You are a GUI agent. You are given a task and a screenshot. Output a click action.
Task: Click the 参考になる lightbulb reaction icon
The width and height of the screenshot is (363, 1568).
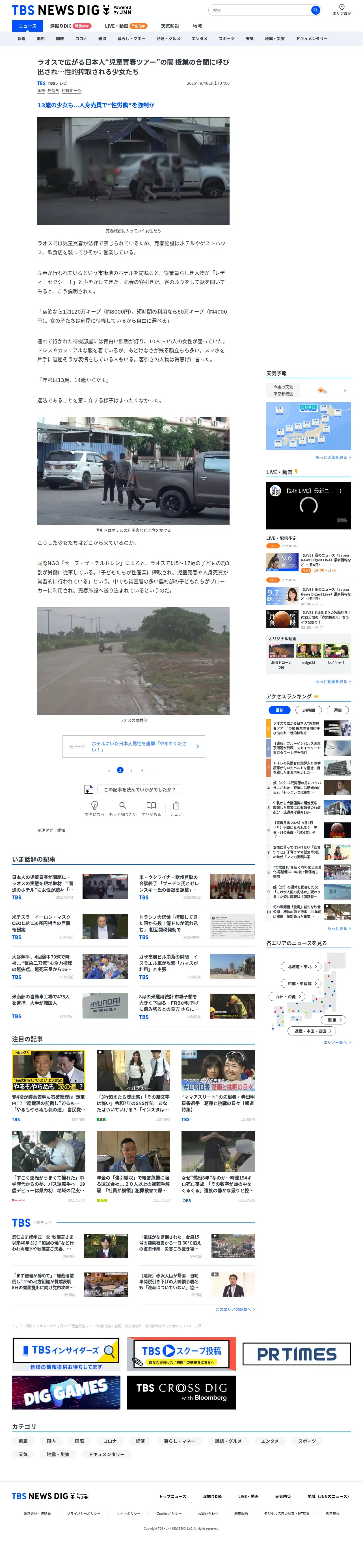94,805
